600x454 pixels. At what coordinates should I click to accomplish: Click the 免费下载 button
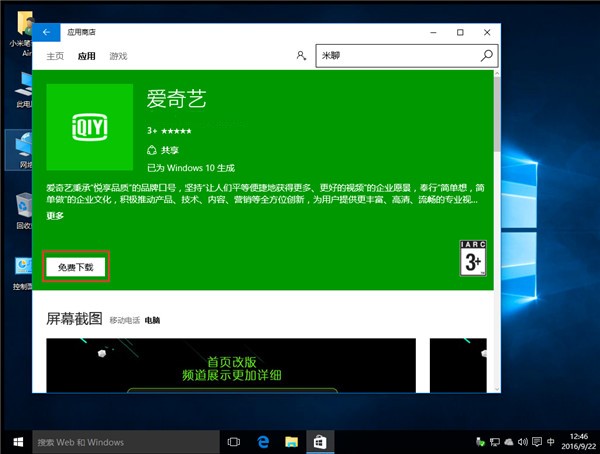tap(76, 267)
